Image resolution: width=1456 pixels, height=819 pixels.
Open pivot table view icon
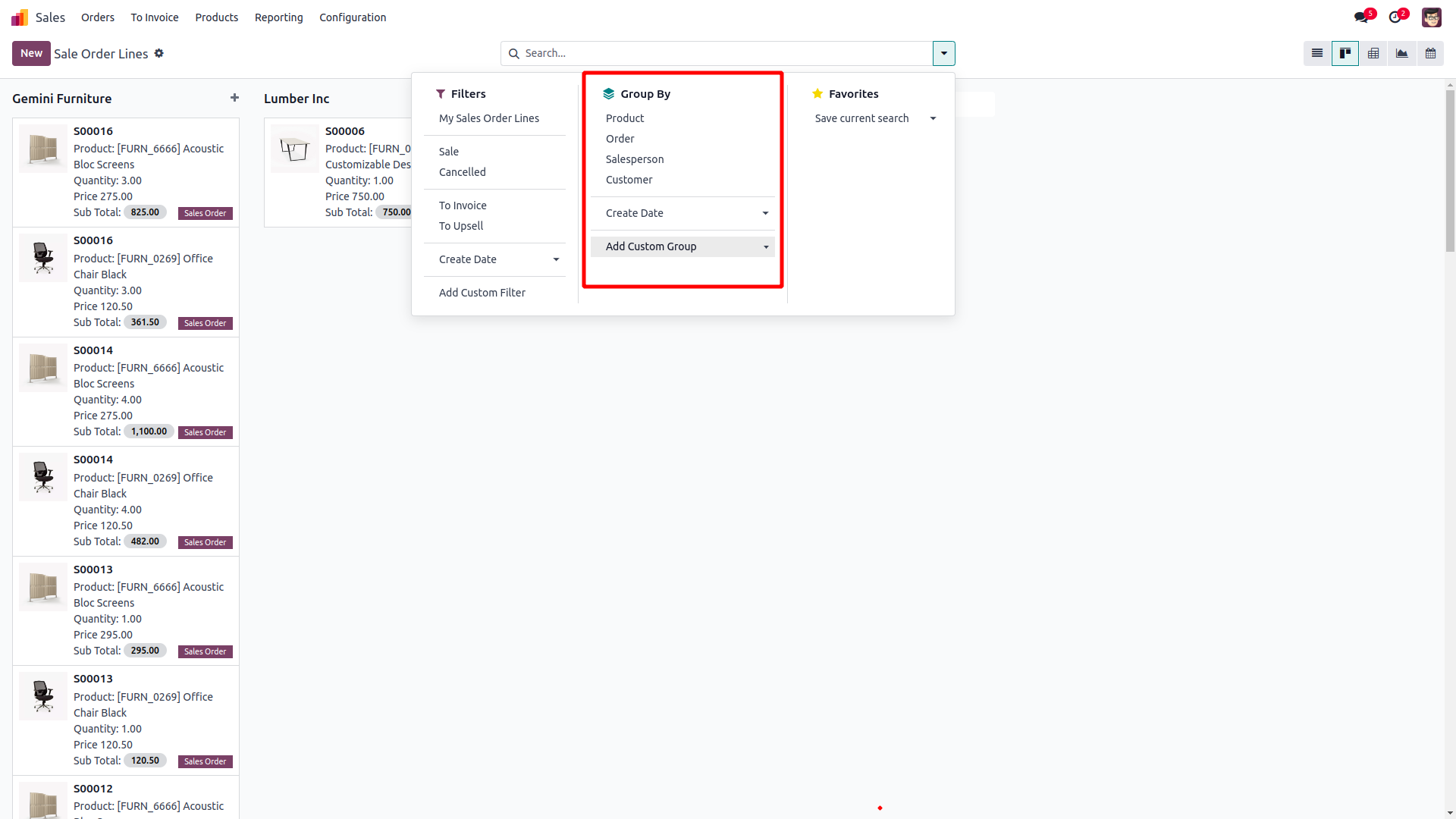click(1373, 53)
